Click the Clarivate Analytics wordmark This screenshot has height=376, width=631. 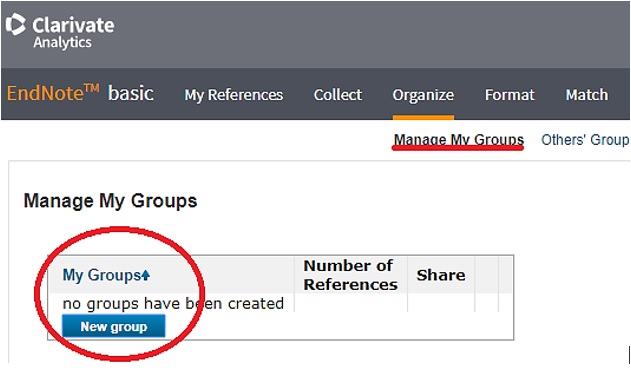[x=74, y=33]
